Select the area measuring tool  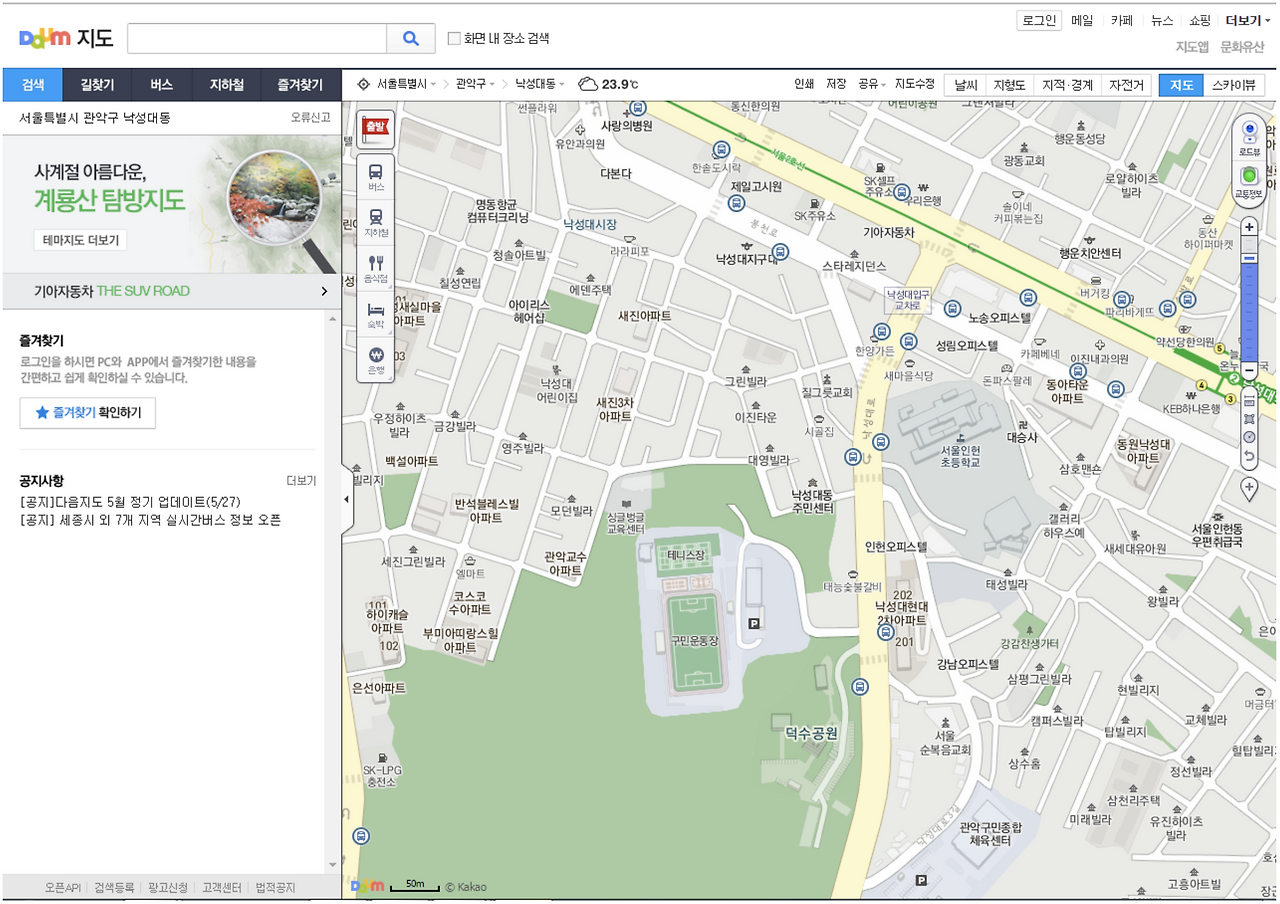[1249, 418]
